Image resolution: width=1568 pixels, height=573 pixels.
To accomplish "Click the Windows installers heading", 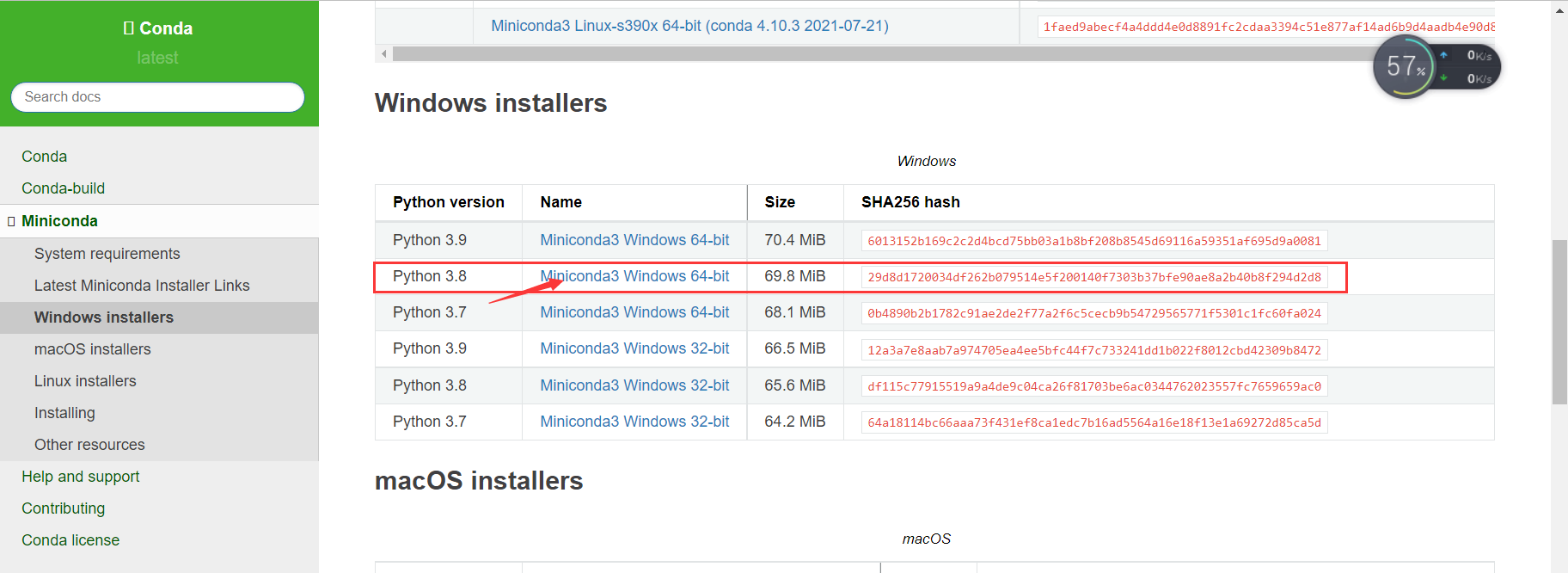I will 491,103.
